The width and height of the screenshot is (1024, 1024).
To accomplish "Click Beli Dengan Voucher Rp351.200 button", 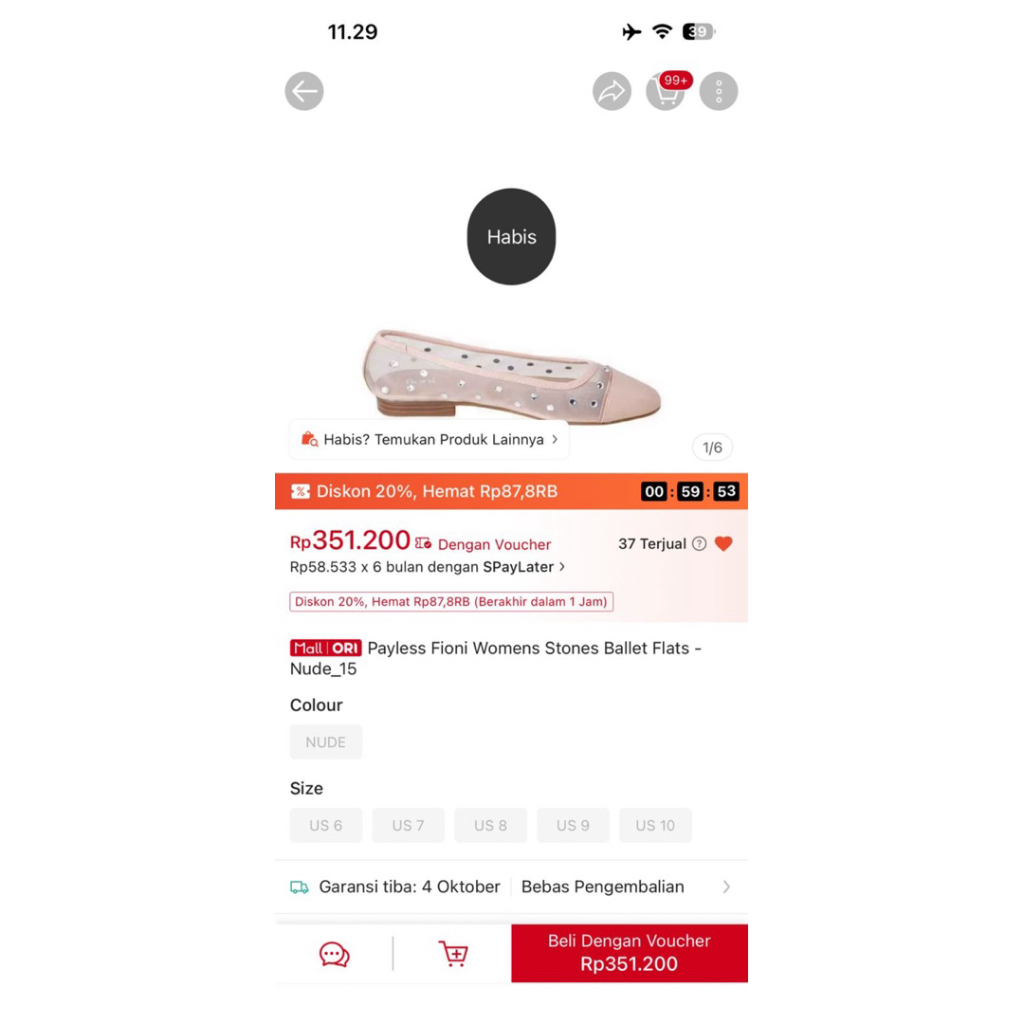I will coord(630,953).
